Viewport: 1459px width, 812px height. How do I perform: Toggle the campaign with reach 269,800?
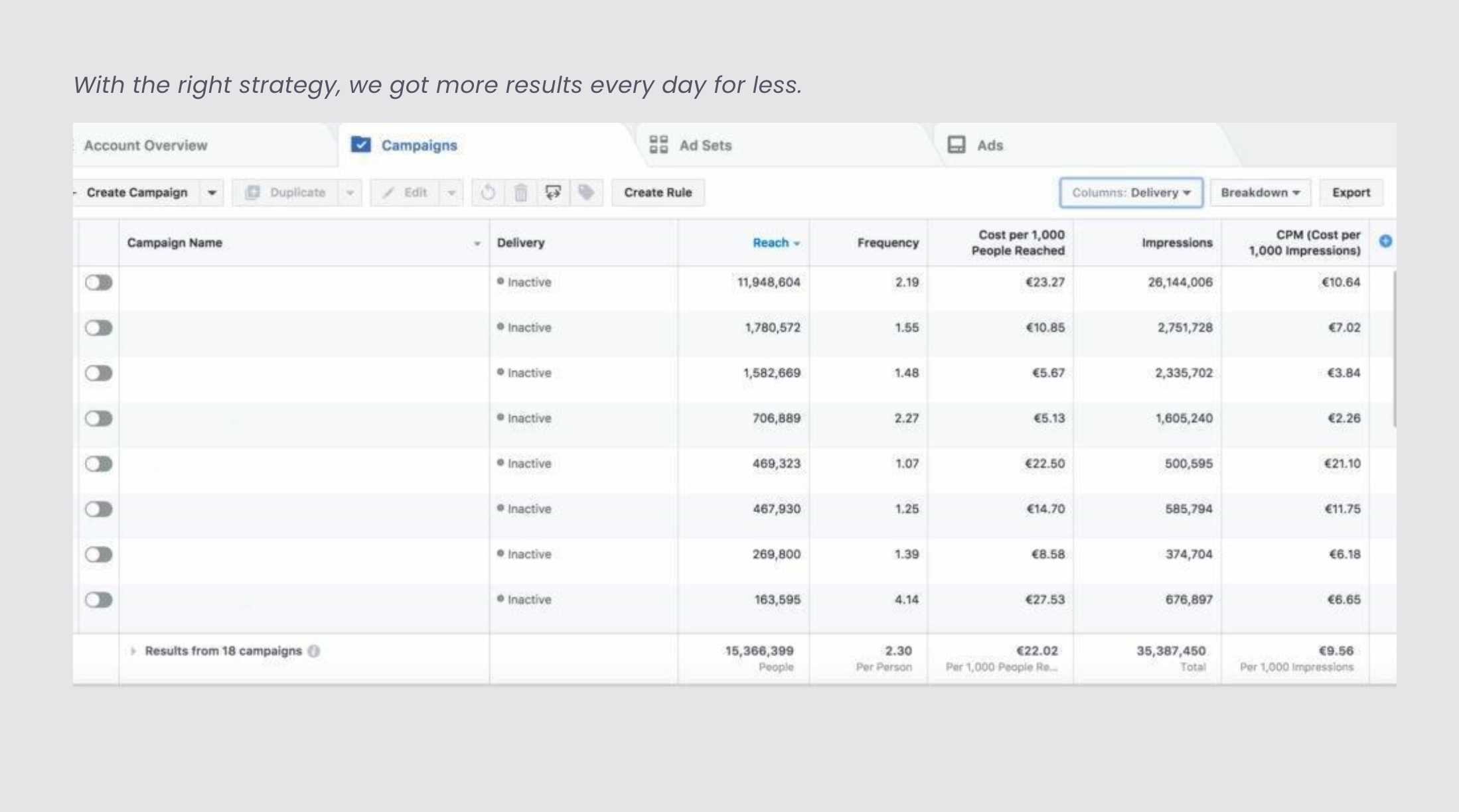[98, 555]
